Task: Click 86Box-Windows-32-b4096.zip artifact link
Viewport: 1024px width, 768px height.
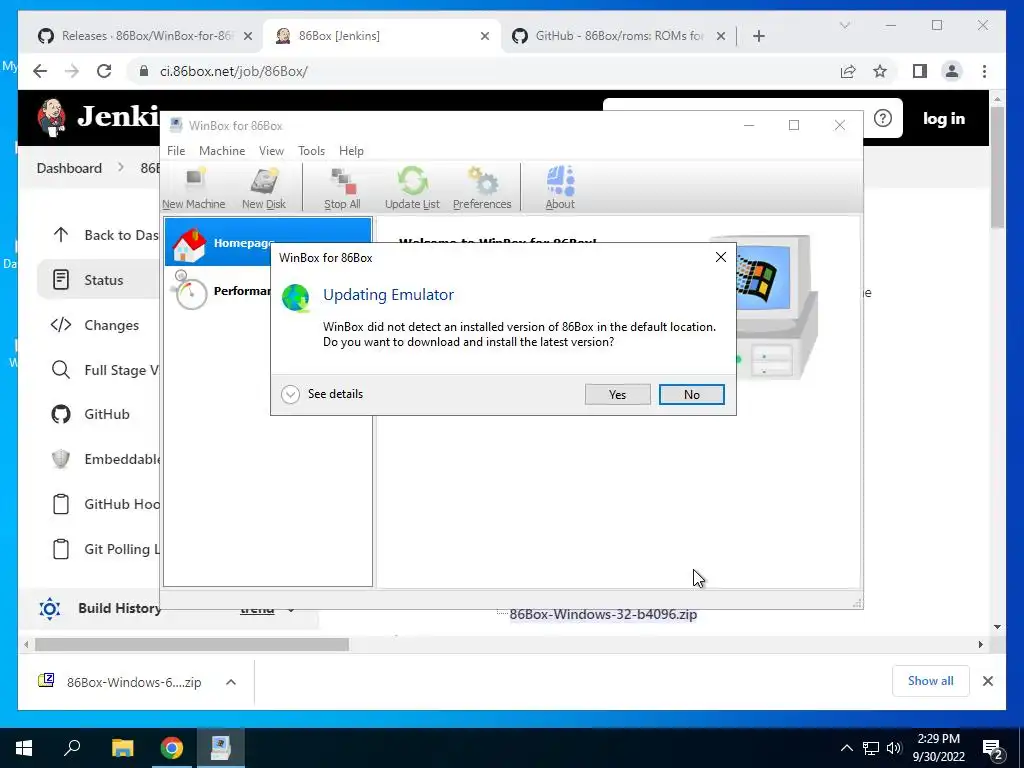Action: pyautogui.click(x=603, y=615)
